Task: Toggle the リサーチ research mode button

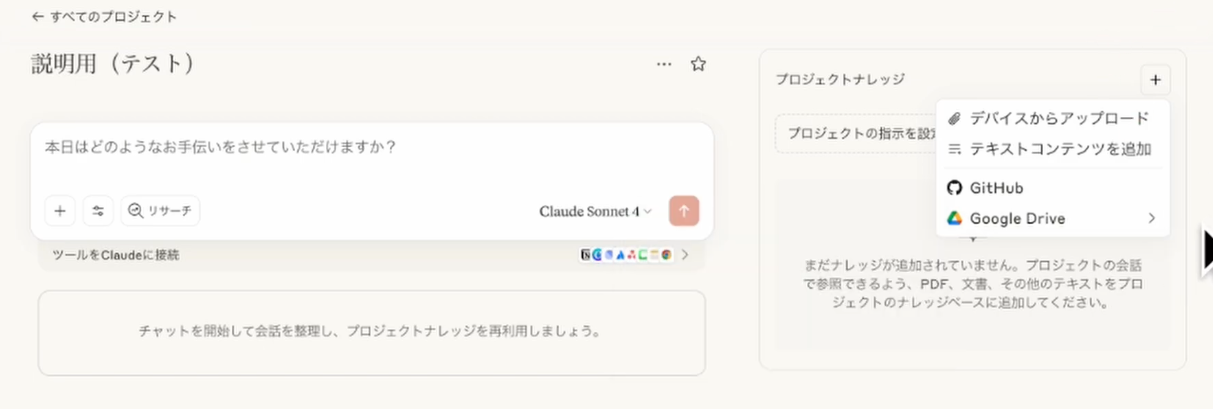Action: (x=160, y=211)
